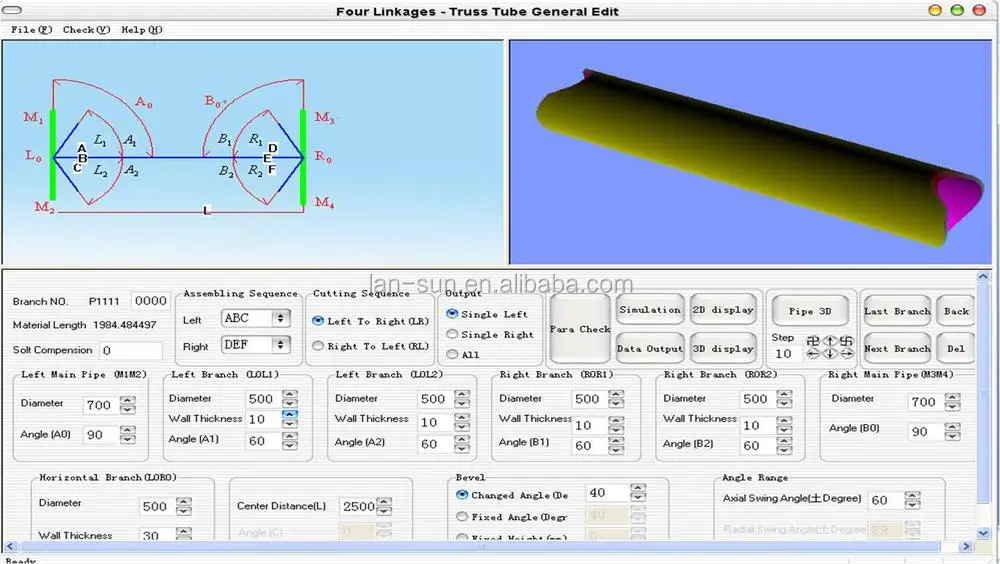This screenshot has height=564, width=1000.
Task: Select Right To Left(RL) cutting sequence
Action: pyautogui.click(x=319, y=346)
